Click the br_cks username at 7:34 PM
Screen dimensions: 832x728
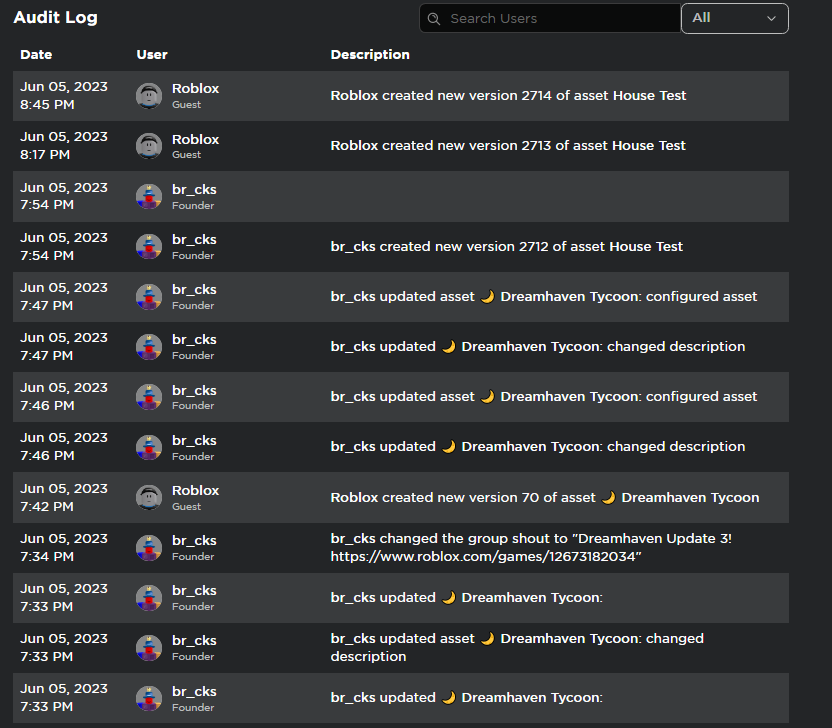coord(194,539)
